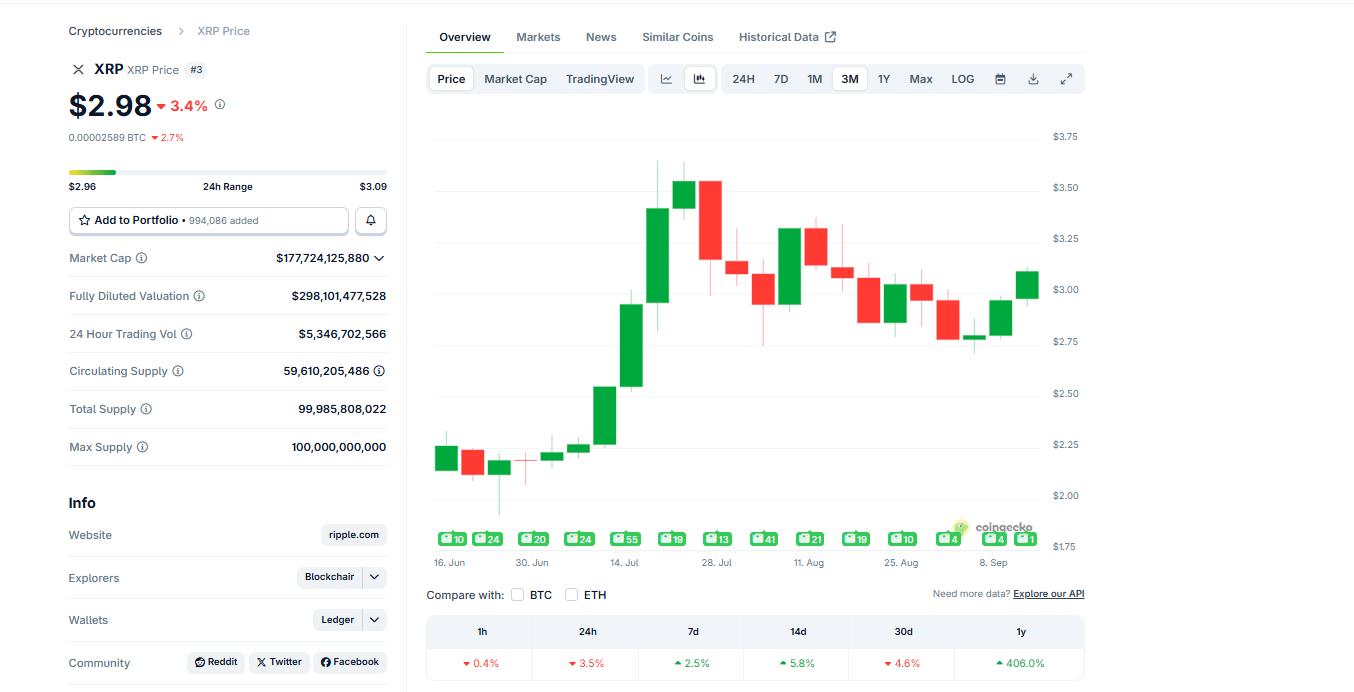This screenshot has height=692, width=1354.
Task: Expand chart to fullscreen
Action: 1066,79
